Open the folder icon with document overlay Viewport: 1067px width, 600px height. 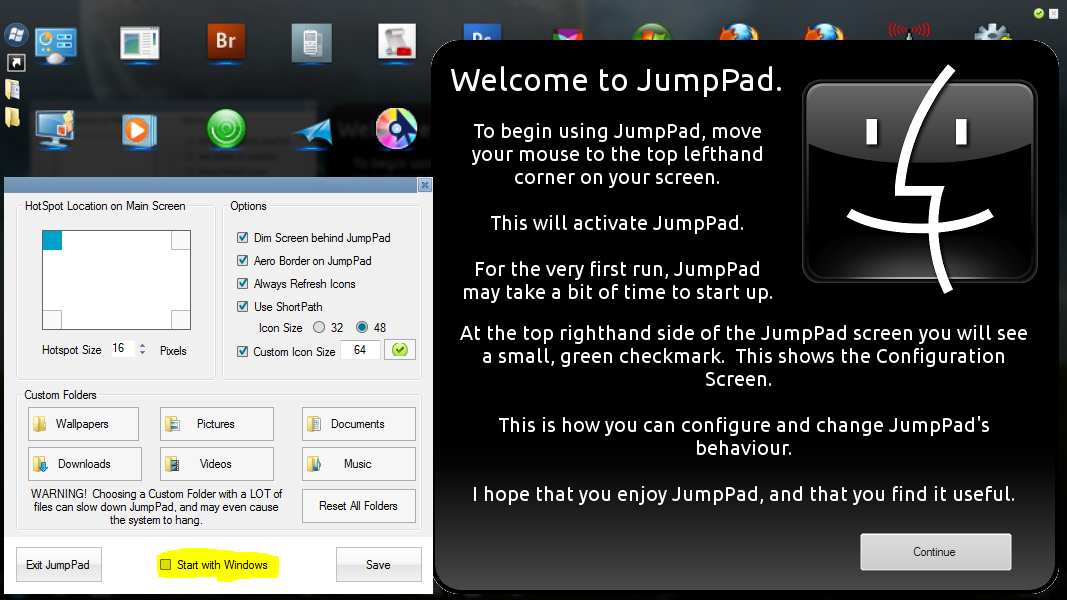coord(13,89)
